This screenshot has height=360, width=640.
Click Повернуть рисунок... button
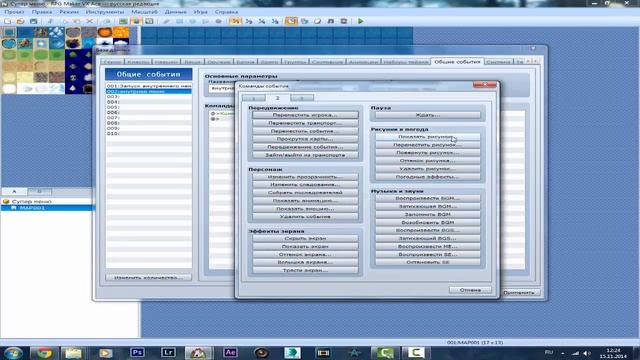pyautogui.click(x=428, y=153)
